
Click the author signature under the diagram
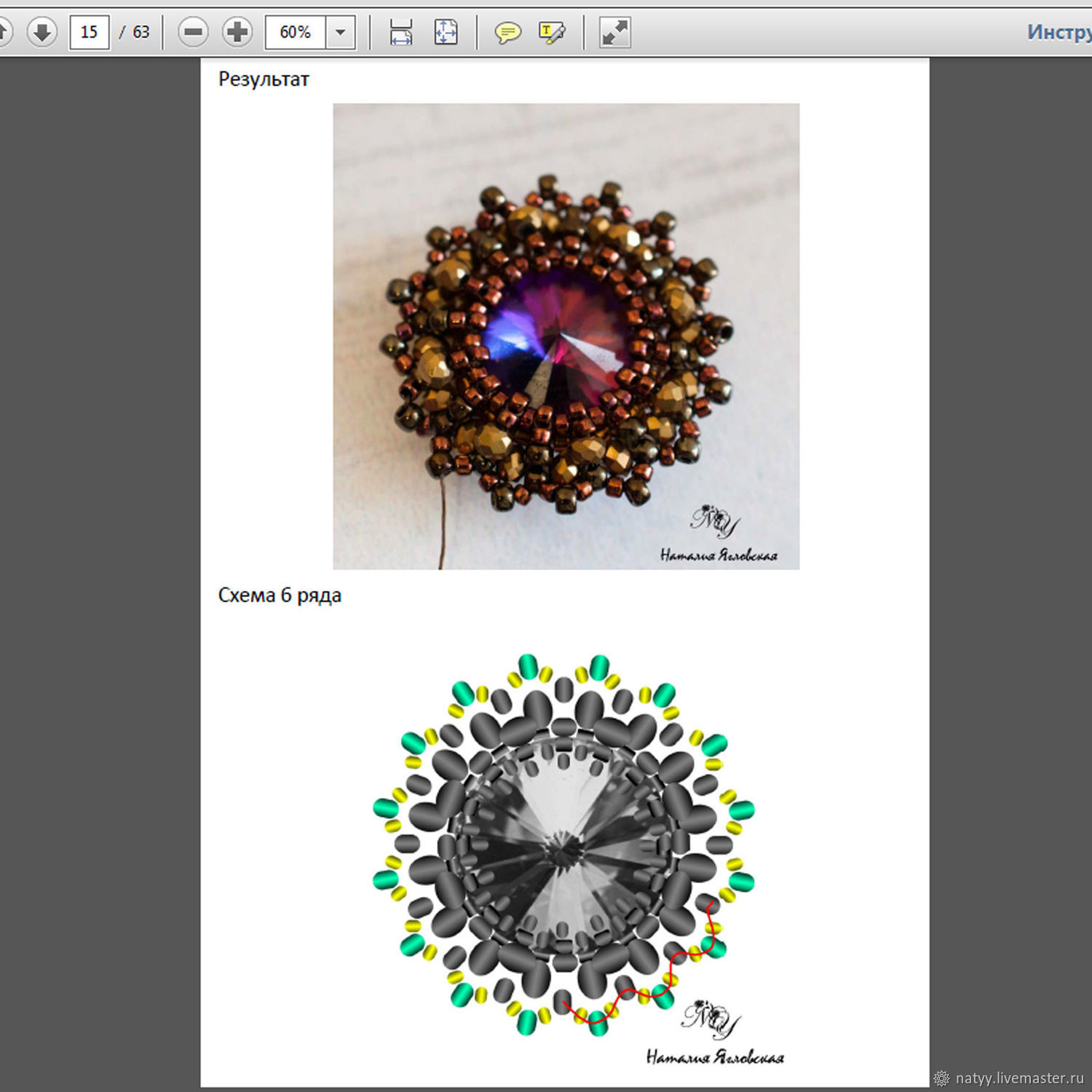(x=714, y=1057)
